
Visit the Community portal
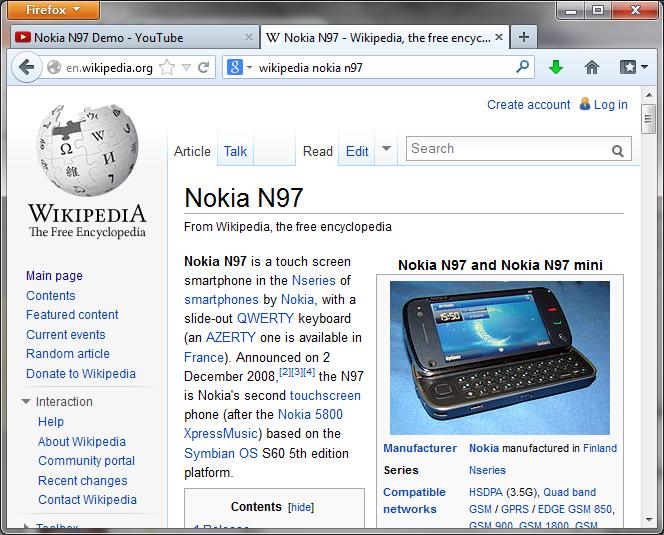(x=86, y=461)
